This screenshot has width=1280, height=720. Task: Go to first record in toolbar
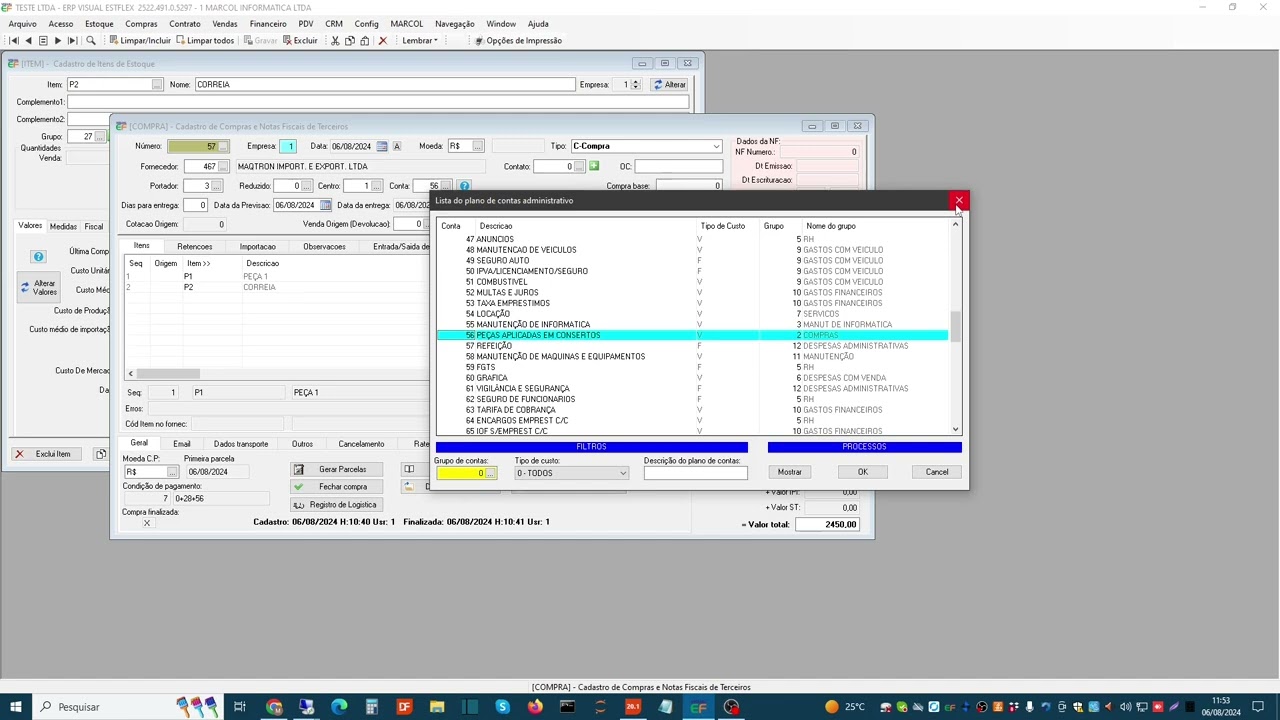14,41
